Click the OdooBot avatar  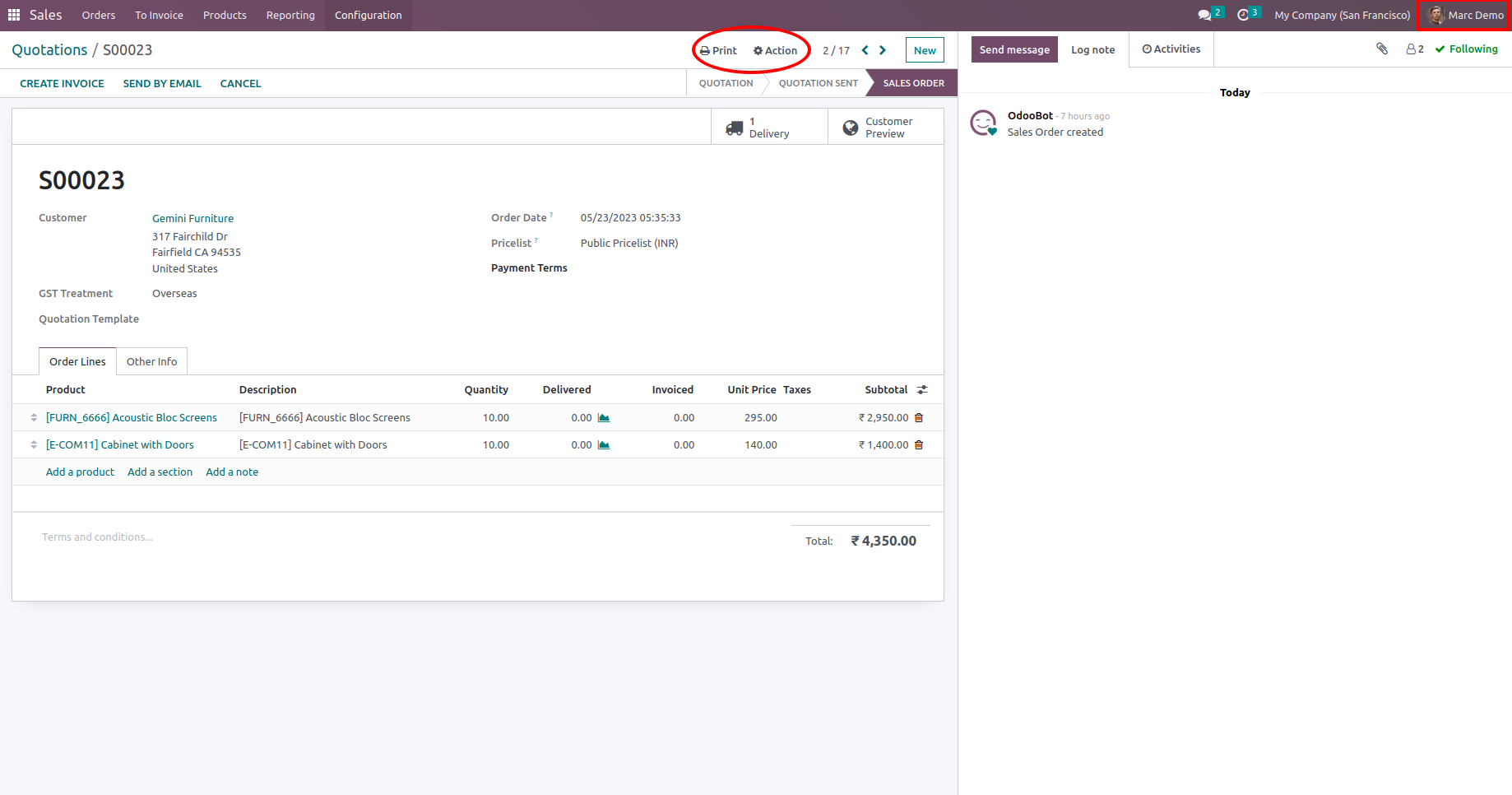pyautogui.click(x=984, y=123)
